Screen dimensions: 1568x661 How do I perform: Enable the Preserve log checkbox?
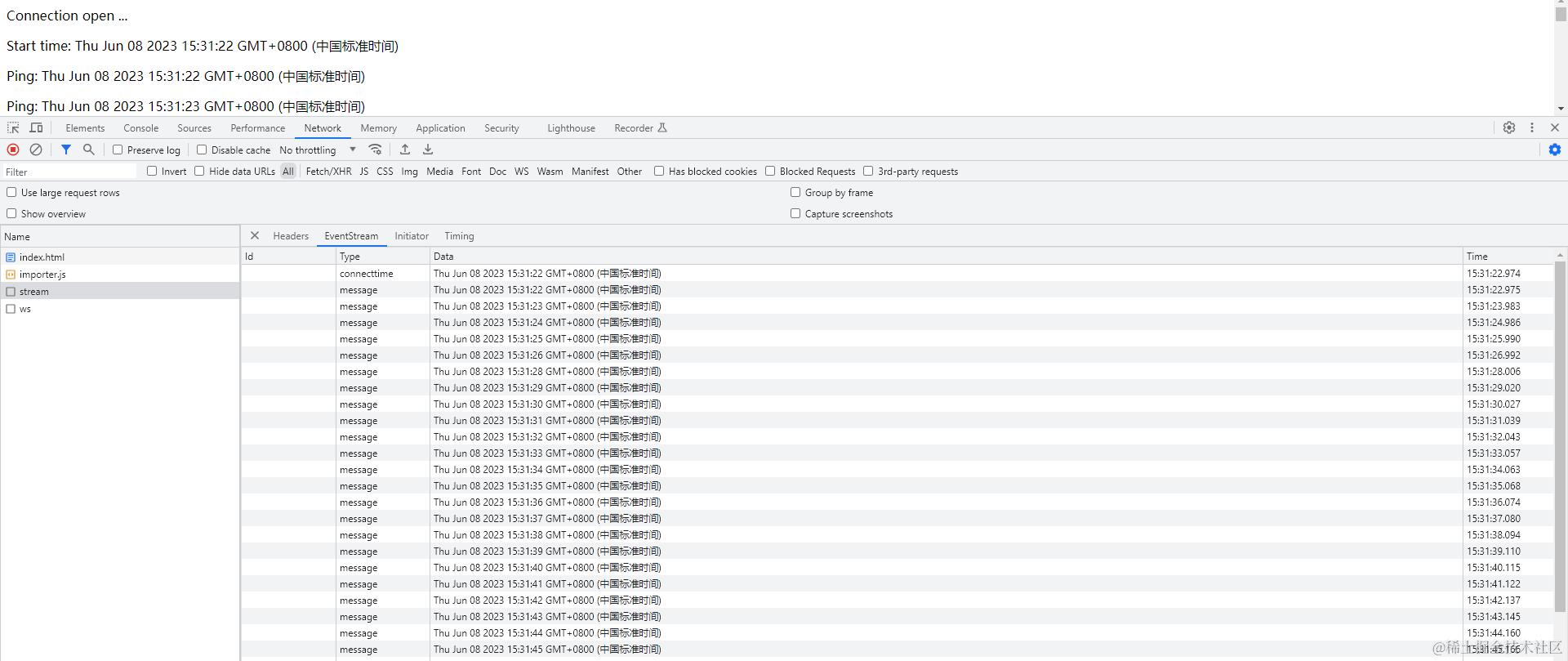click(x=118, y=150)
